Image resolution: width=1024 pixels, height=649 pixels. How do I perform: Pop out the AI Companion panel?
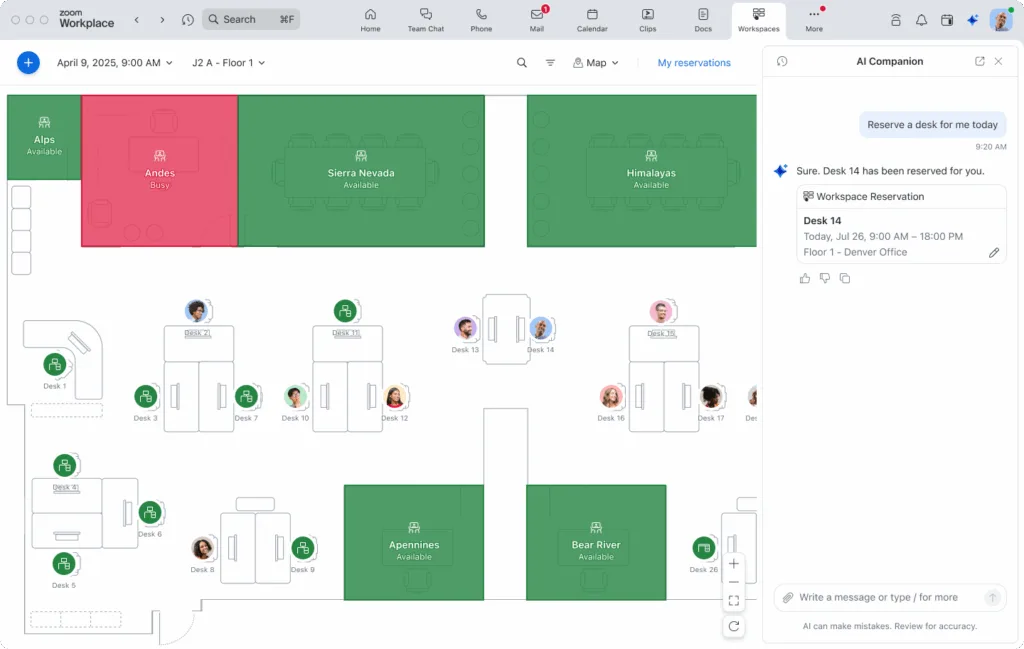pos(980,61)
